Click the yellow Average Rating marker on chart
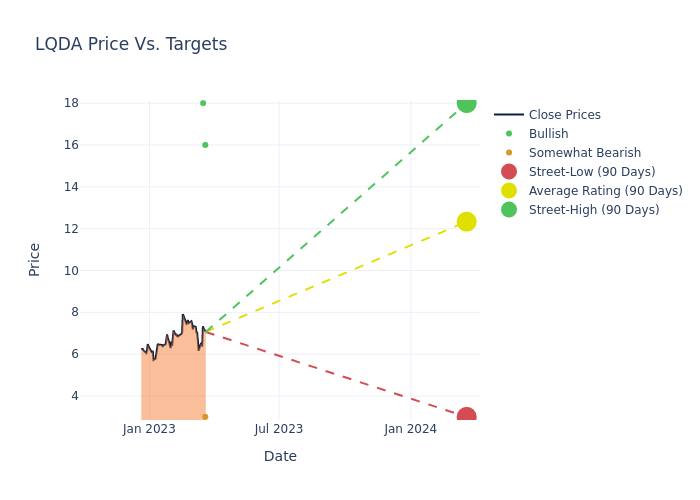 (466, 221)
